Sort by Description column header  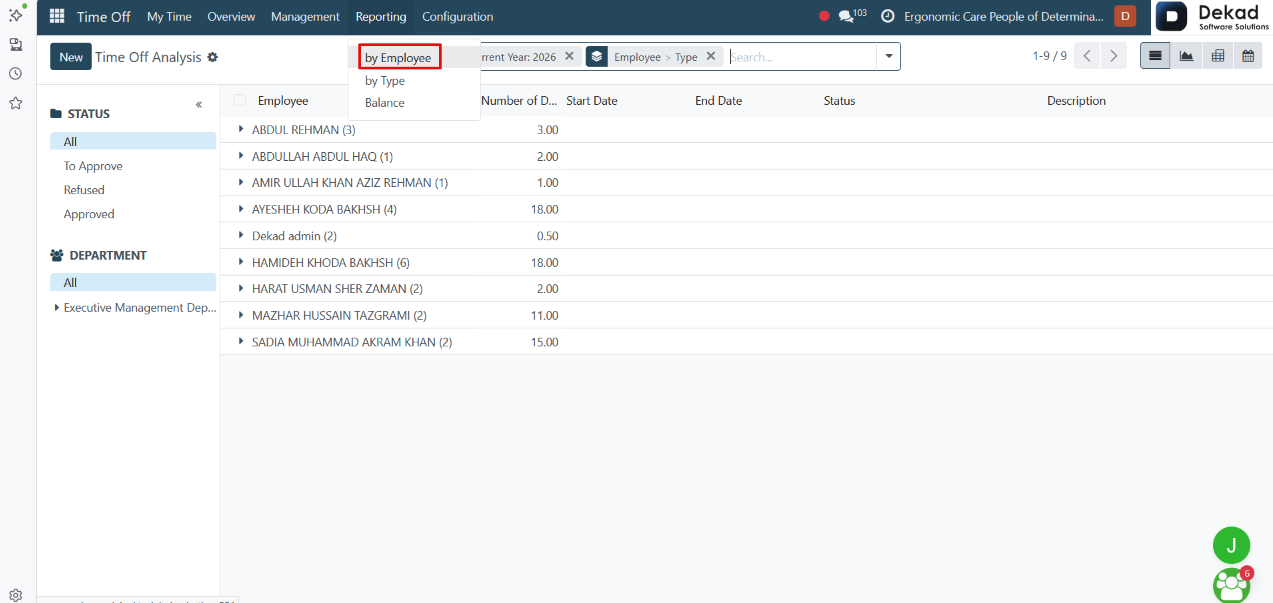[x=1077, y=101]
